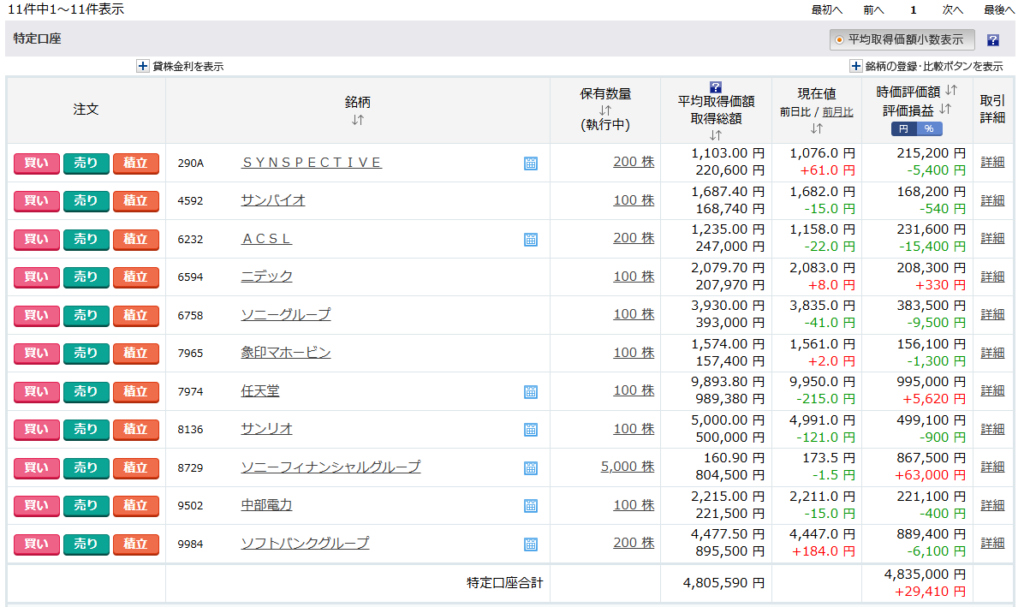Click the sort arrows under the 銘柄 header
The width and height of the screenshot is (1024, 607).
(x=357, y=120)
